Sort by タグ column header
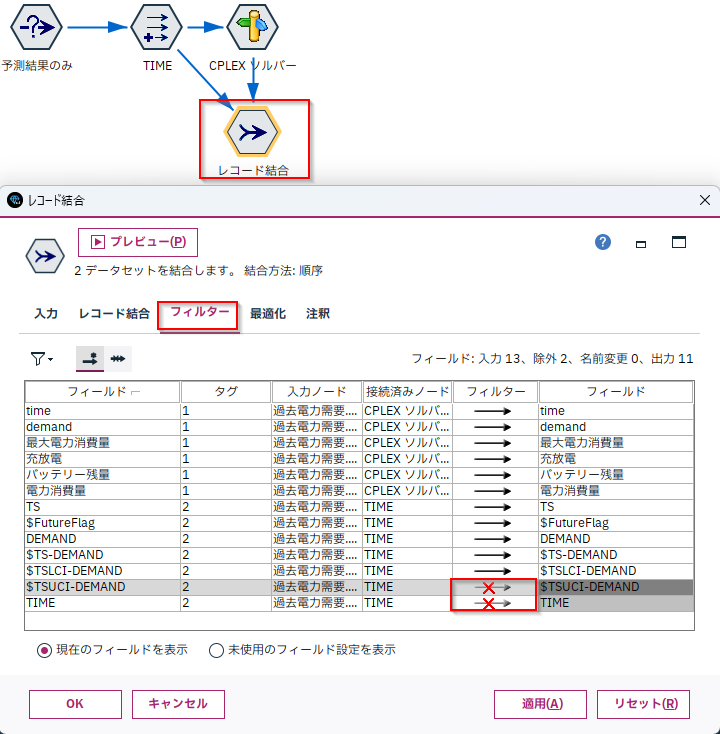720x734 pixels. pos(226,392)
